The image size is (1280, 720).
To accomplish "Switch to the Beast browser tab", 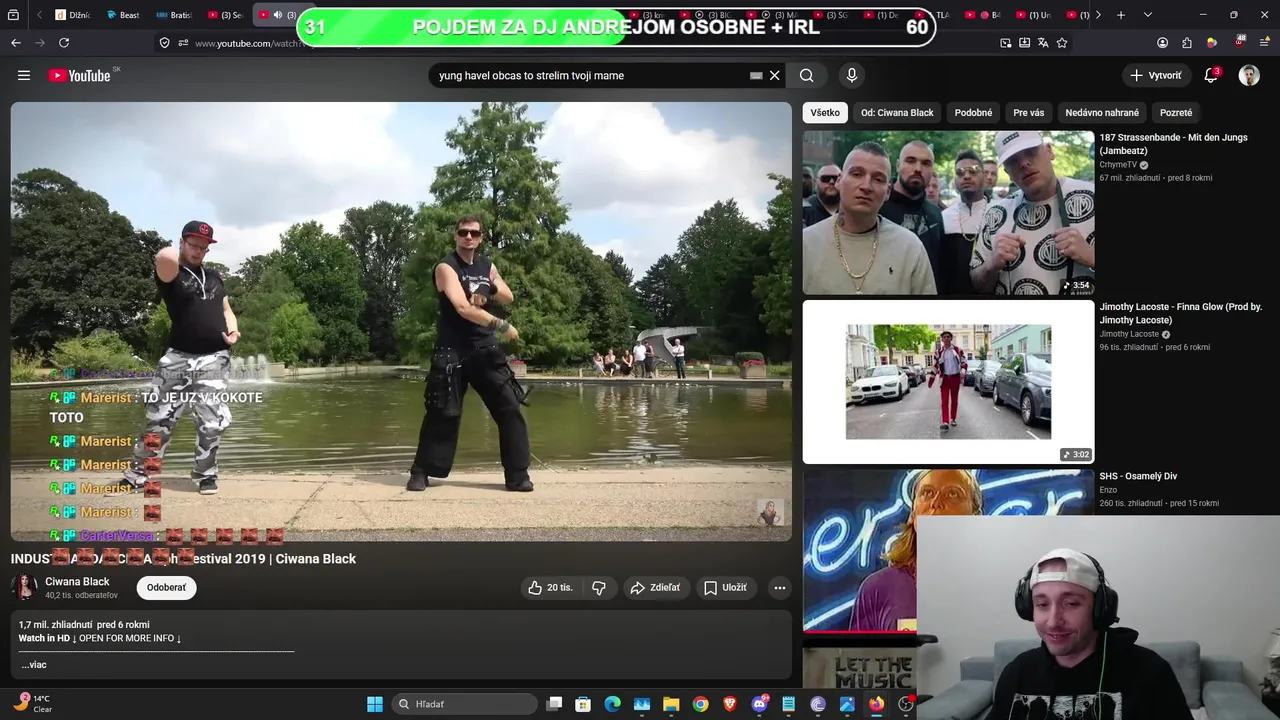I will pyautogui.click(x=125, y=15).
